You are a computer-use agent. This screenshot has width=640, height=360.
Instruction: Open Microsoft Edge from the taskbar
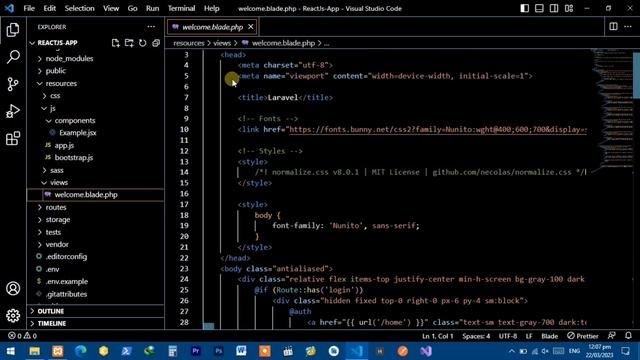coord(80,351)
